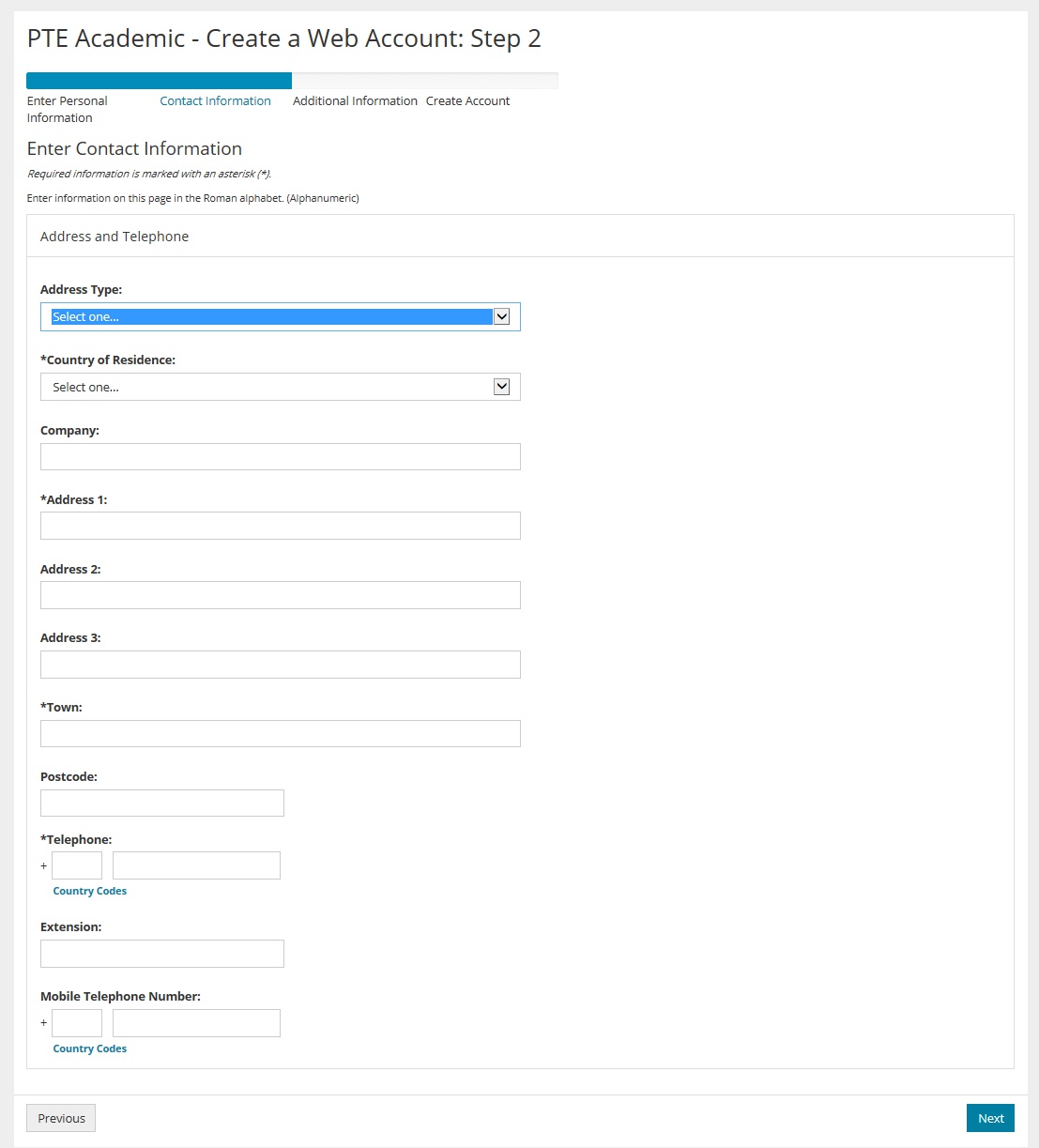The width and height of the screenshot is (1039, 1148).
Task: Open Country Codes link under Mobile Telephone
Action: click(90, 1049)
